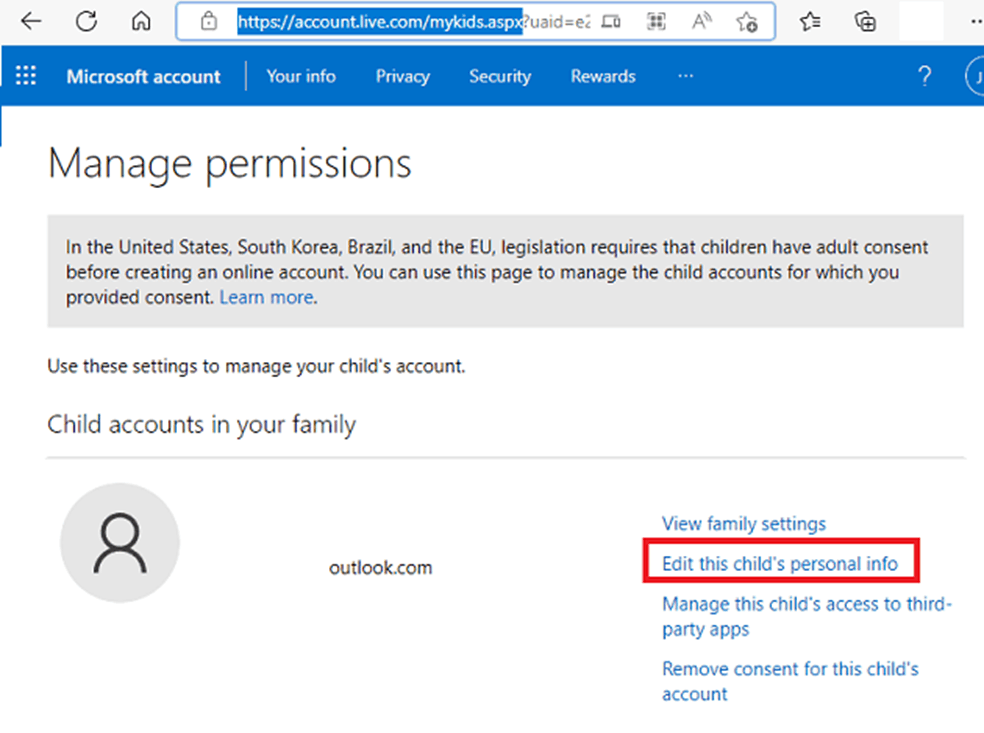This screenshot has height=733, width=984.
Task: Click the outlook.com child email text
Action: point(380,567)
